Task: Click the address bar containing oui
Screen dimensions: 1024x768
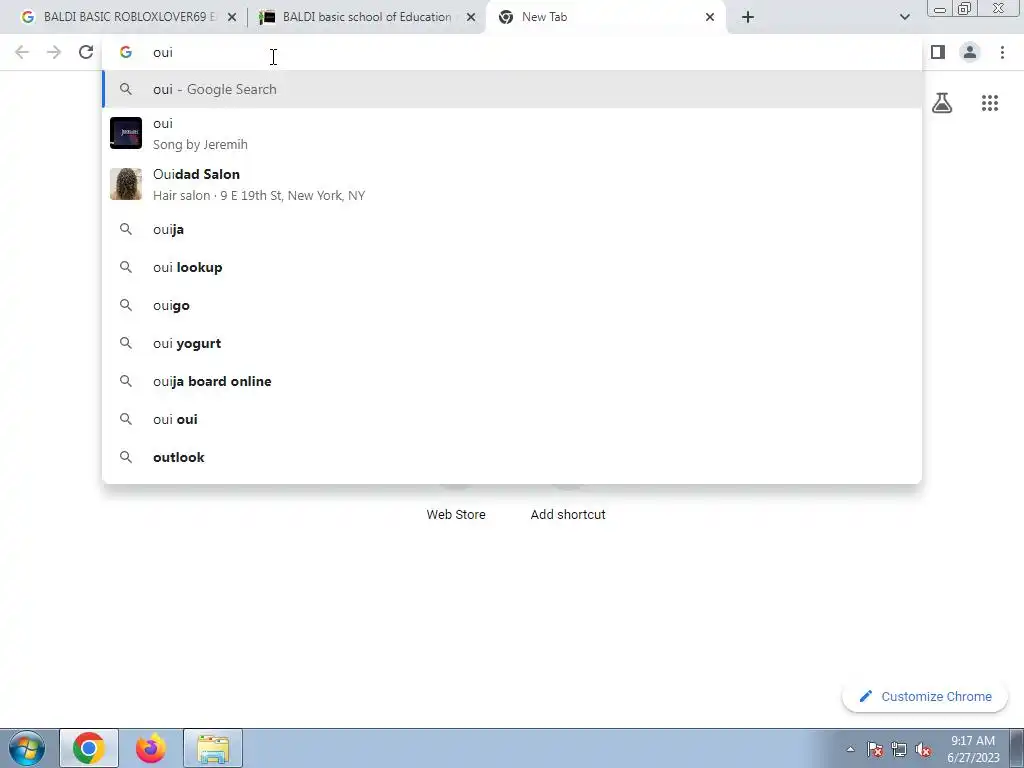Action: [512, 52]
